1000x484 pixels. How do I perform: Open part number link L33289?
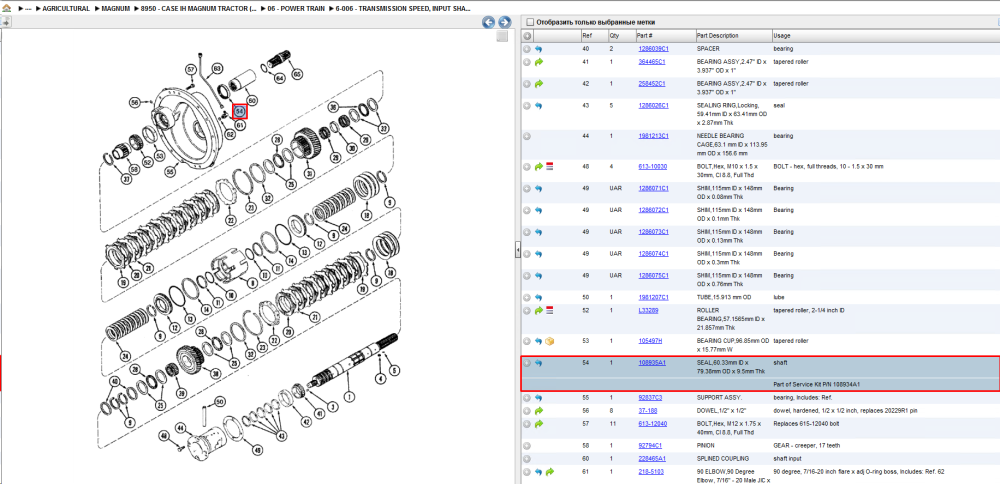(647, 311)
